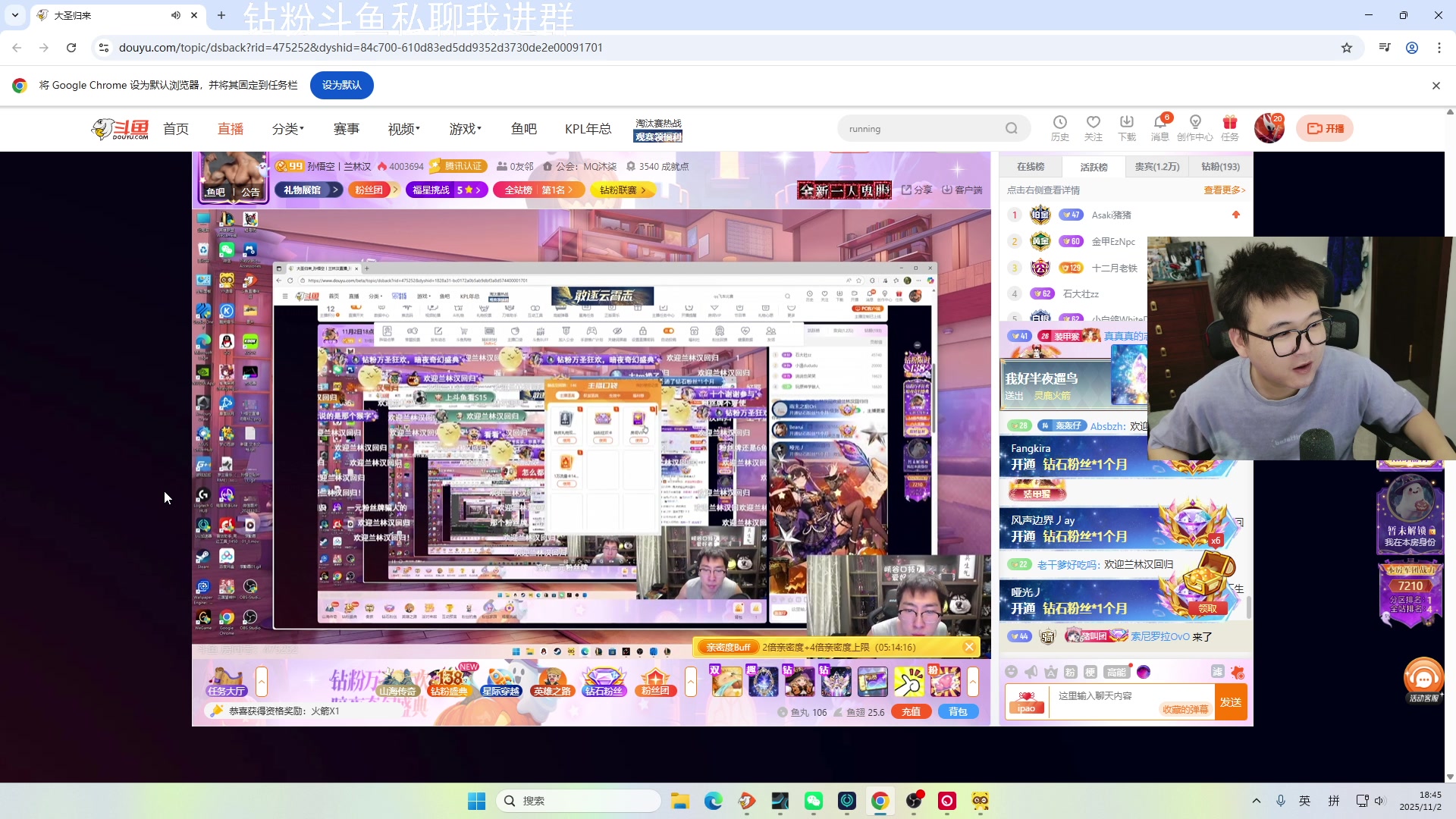1456x819 pixels.
Task: Expand the 视频 dropdown menu
Action: point(402,128)
